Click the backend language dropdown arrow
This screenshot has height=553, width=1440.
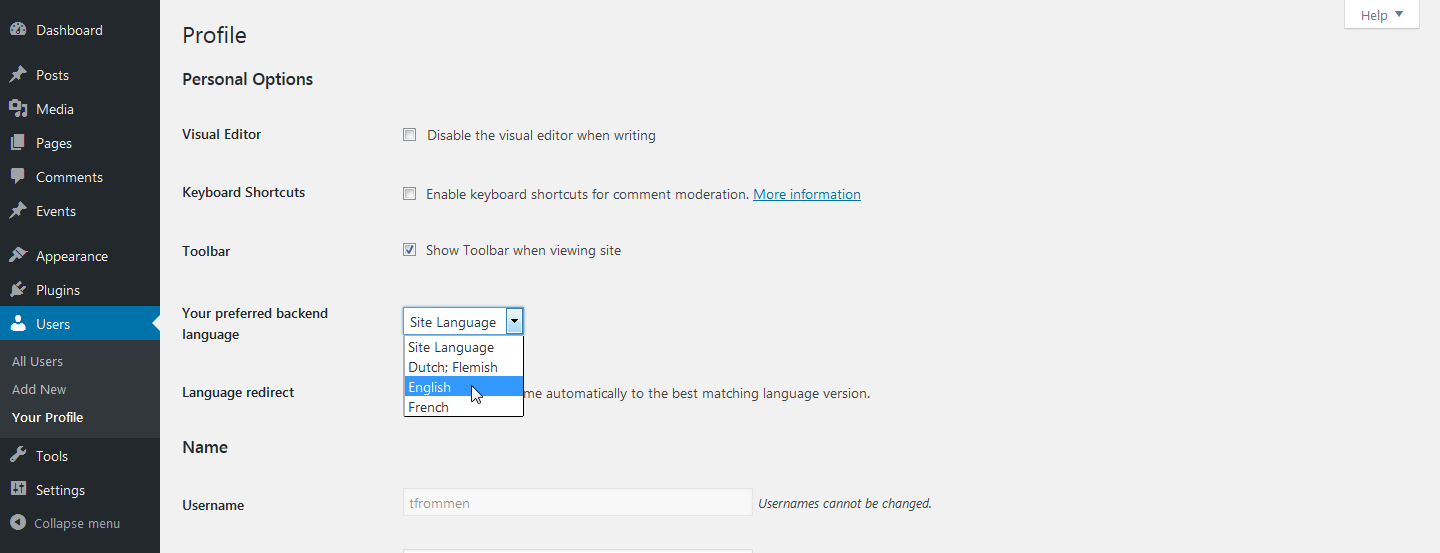(x=514, y=321)
